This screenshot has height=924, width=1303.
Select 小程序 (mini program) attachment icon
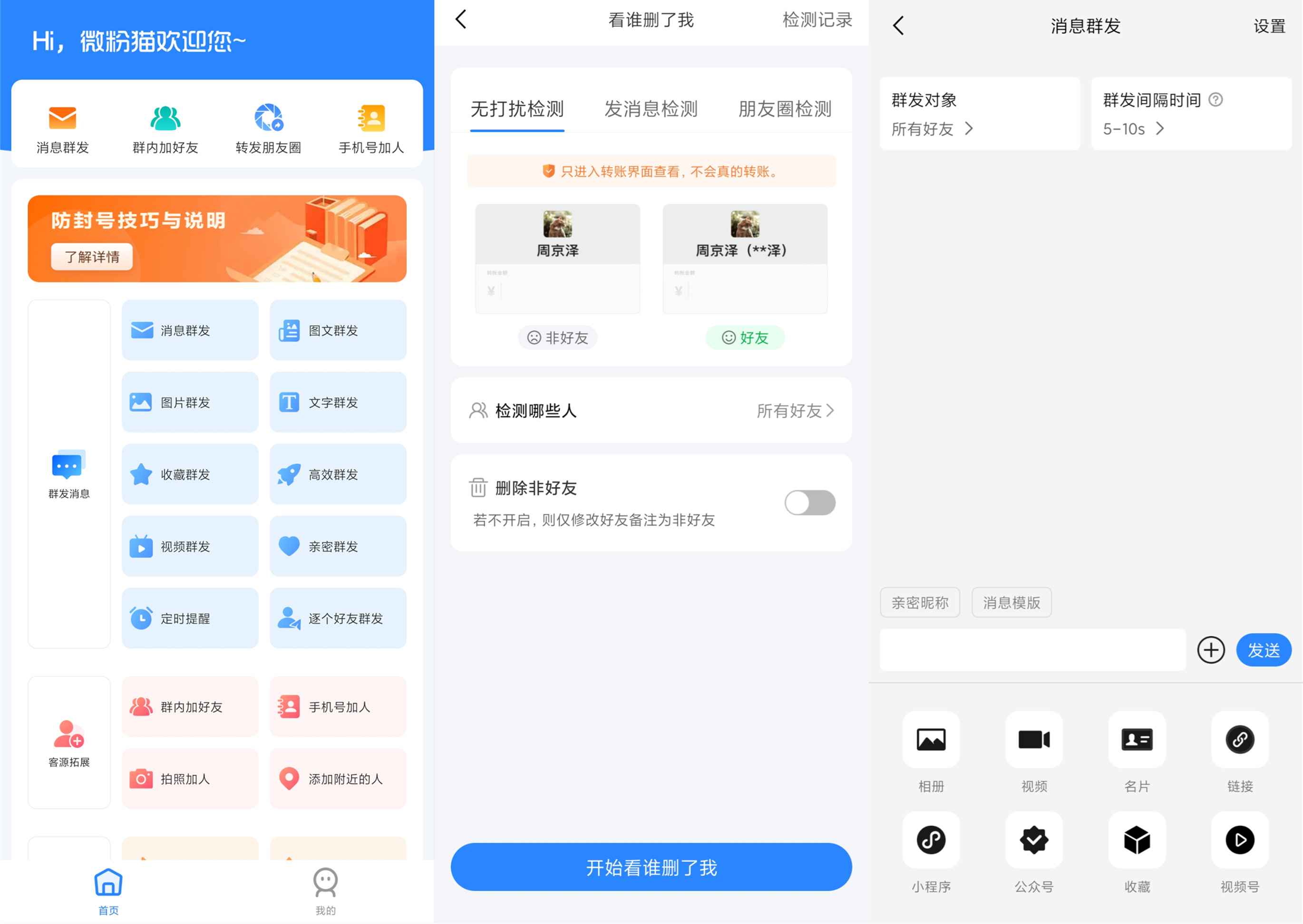click(x=928, y=840)
